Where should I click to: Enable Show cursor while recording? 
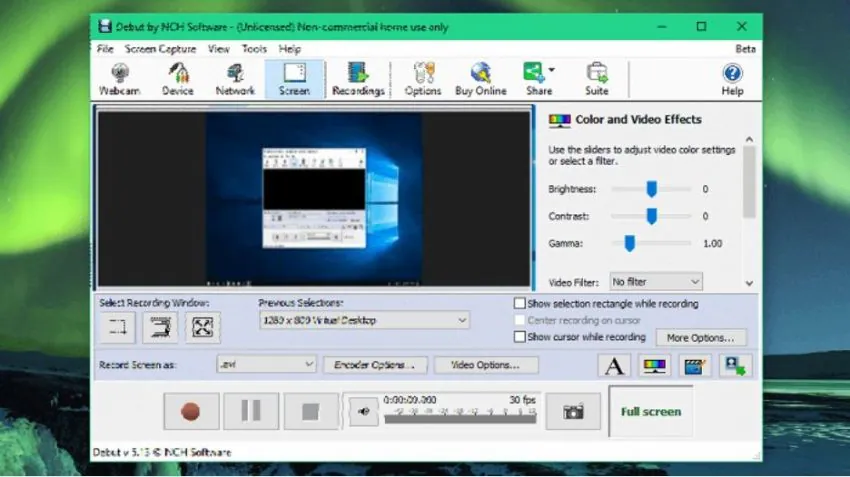pyautogui.click(x=519, y=337)
